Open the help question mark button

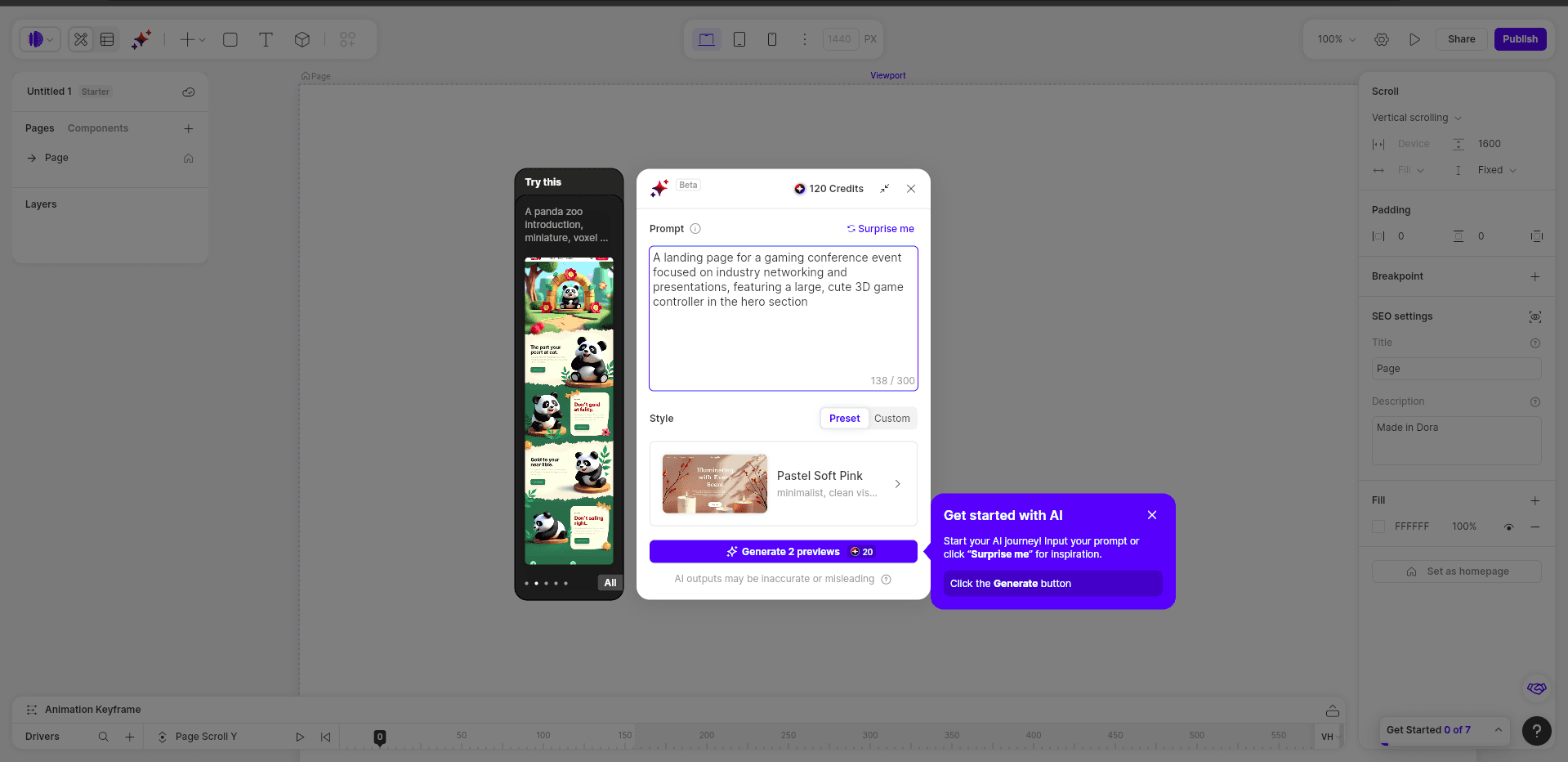1537,731
